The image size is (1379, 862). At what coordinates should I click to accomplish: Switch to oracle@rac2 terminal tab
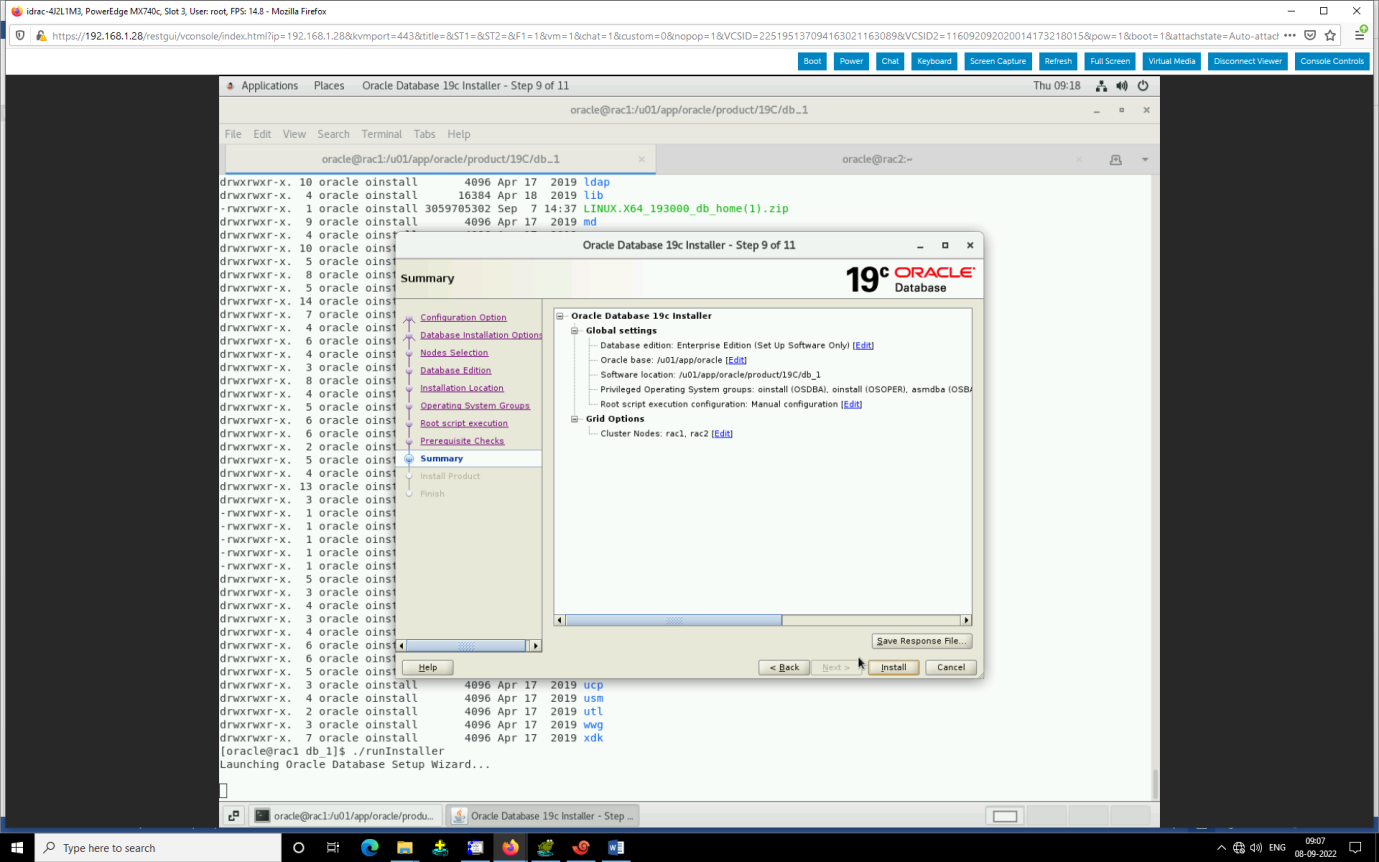pyautogui.click(x=877, y=159)
